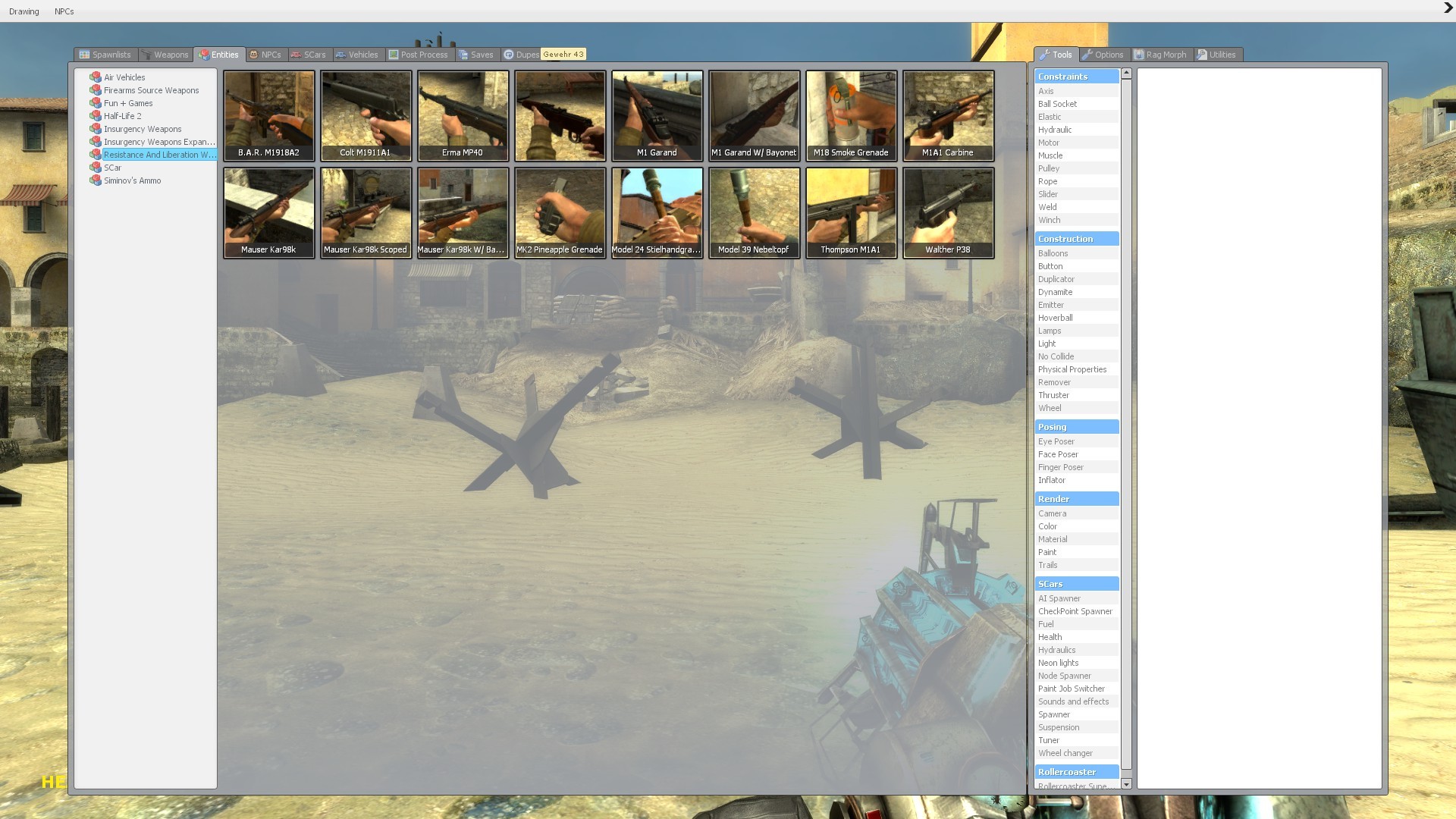Open the Utilities tab
Screen dimensions: 1456x819
point(1217,55)
